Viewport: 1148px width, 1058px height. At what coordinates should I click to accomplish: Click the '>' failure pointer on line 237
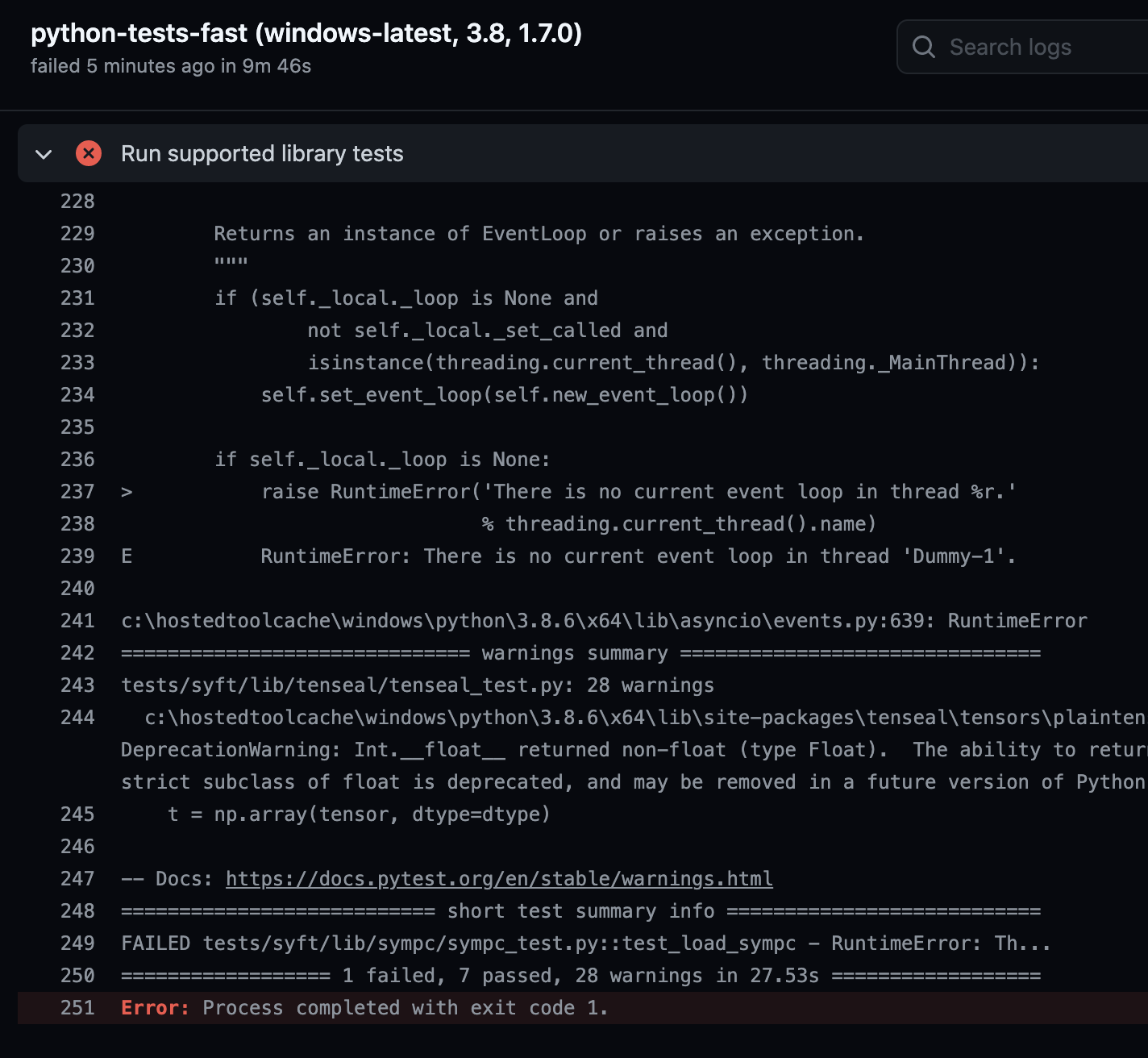[x=126, y=491]
